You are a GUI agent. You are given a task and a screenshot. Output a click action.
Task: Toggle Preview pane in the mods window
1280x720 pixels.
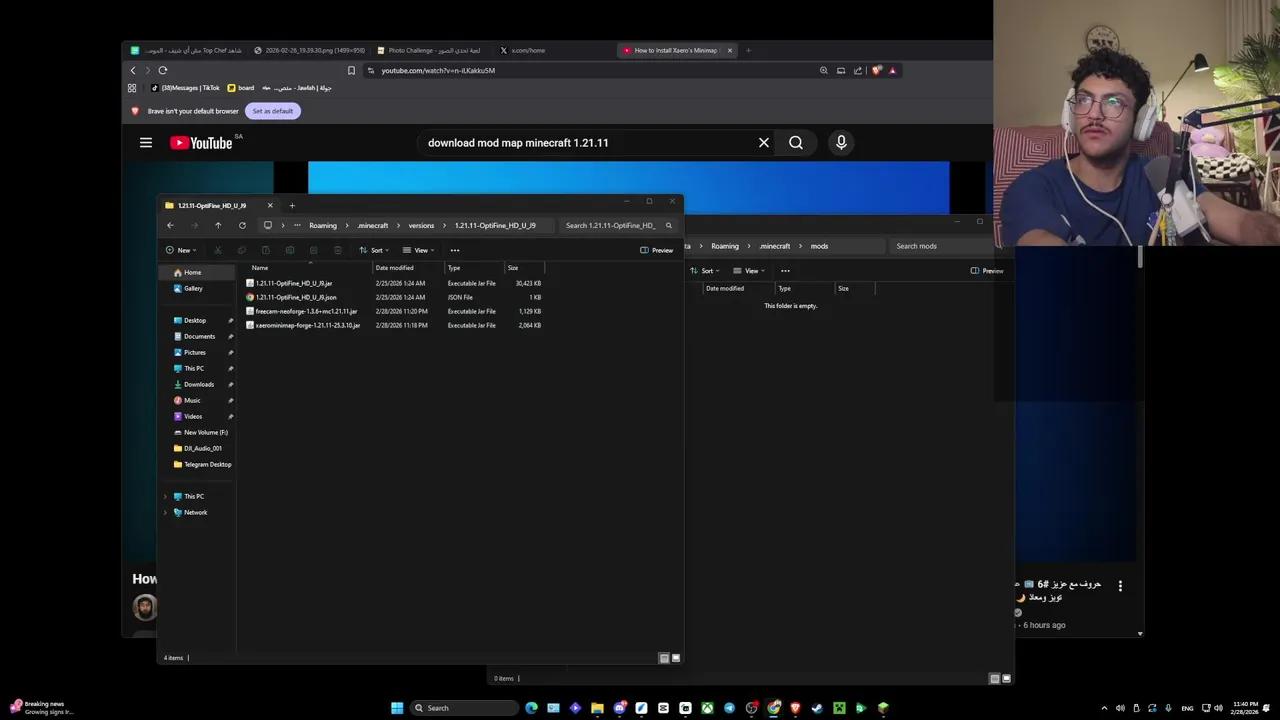(x=987, y=271)
